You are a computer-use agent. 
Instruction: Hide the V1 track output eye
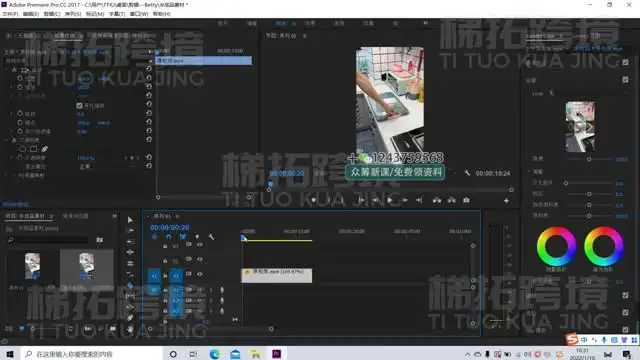(200, 274)
